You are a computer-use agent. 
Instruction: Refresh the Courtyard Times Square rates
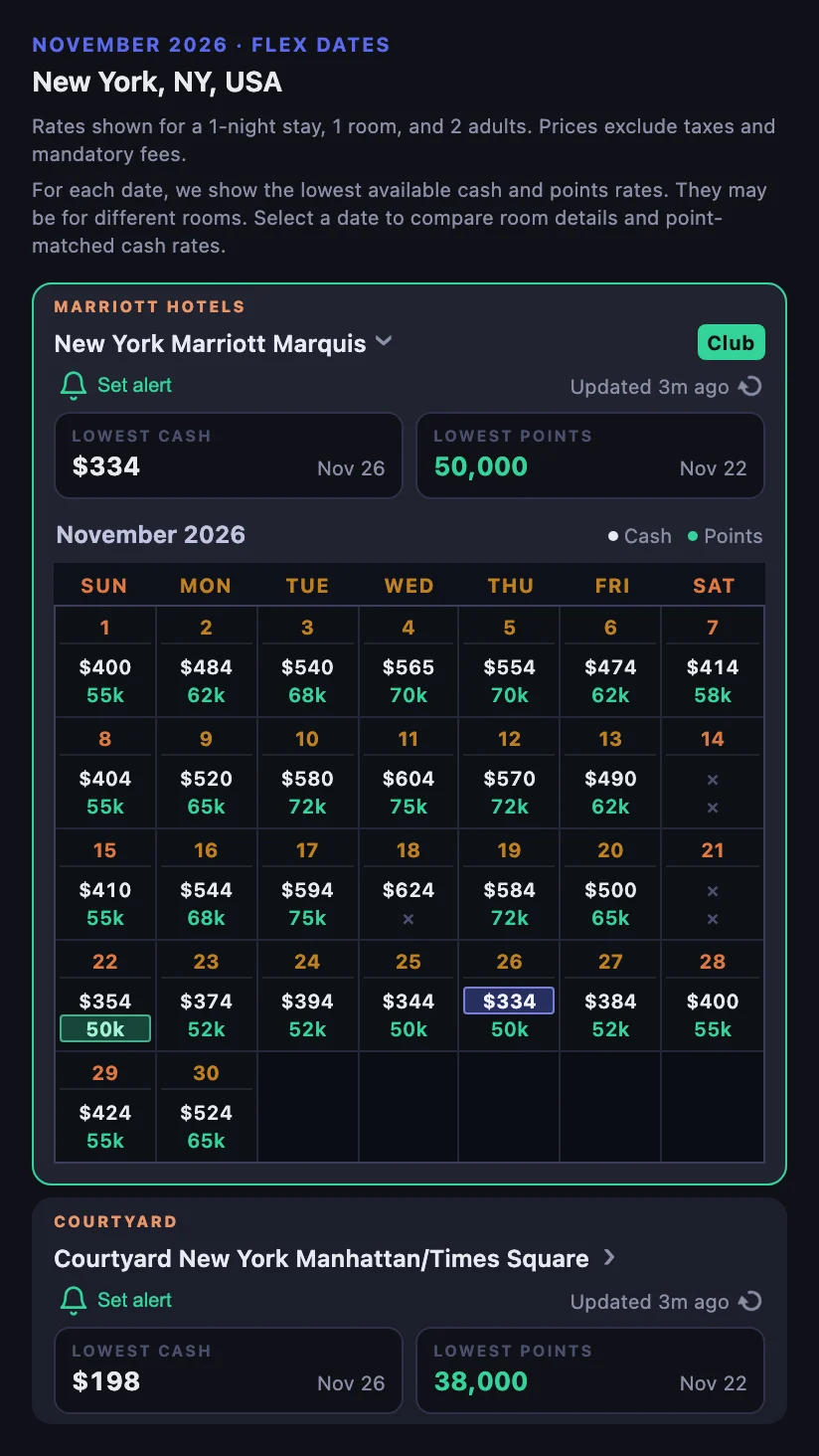(751, 1302)
